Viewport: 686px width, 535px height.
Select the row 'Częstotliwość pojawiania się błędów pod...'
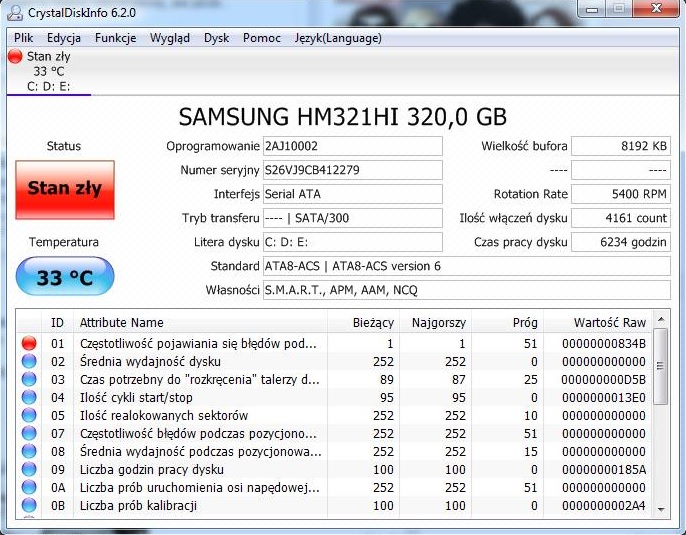(x=334, y=343)
